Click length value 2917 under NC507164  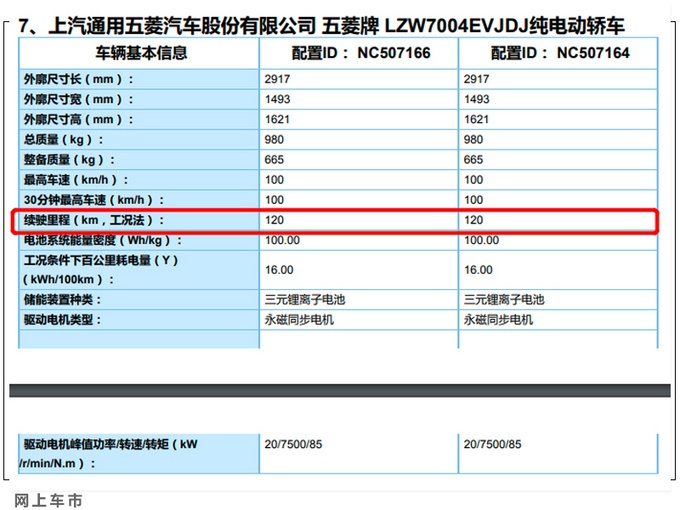pyautogui.click(x=476, y=79)
